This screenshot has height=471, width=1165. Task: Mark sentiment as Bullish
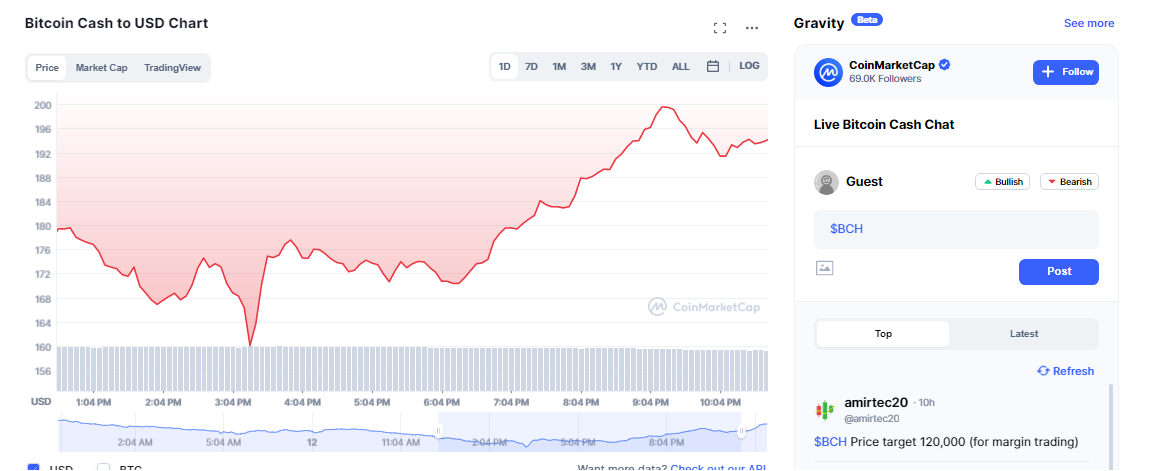point(1002,182)
